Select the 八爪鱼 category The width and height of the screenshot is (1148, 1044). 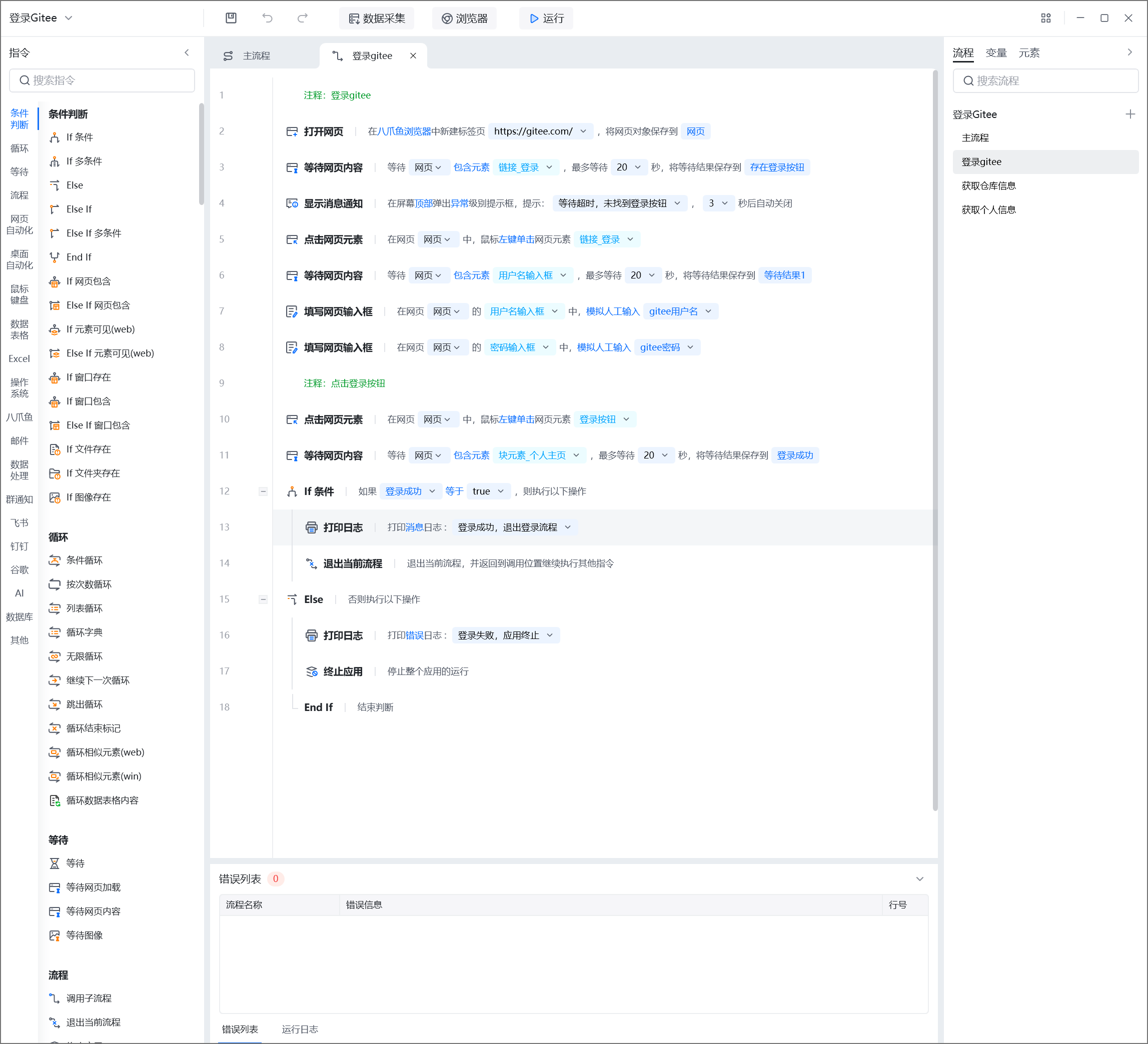[20, 417]
